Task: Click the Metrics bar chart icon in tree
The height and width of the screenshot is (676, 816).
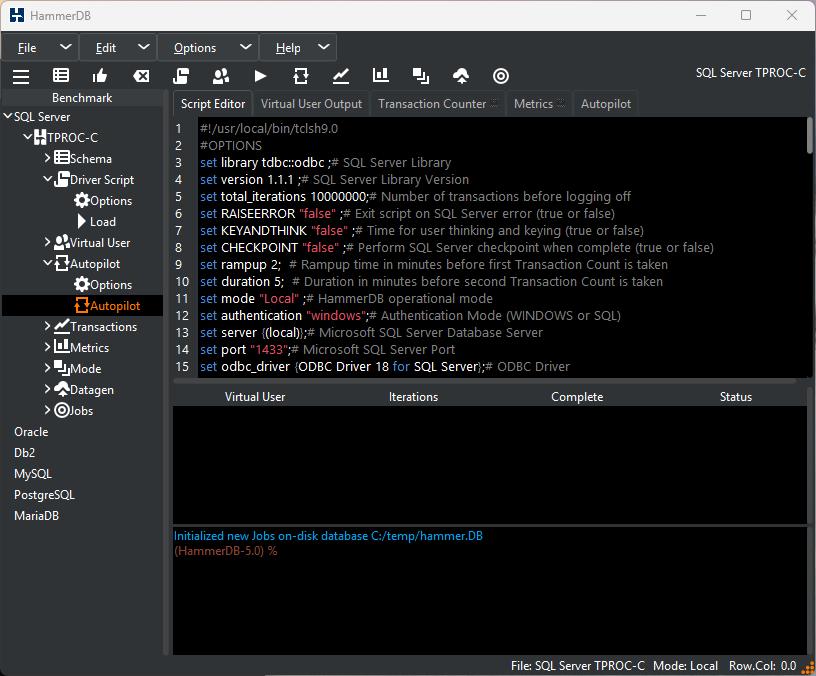Action: (62, 347)
